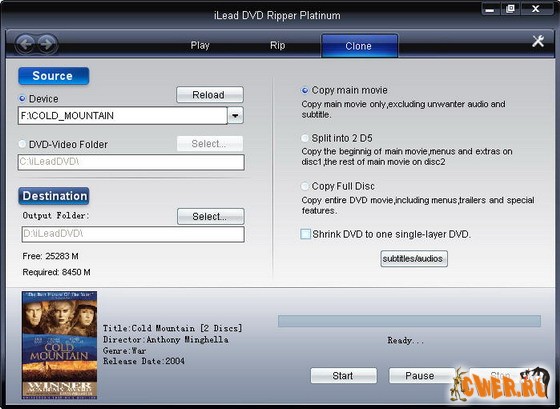560x409 pixels.
Task: Click the Reload button
Action: 210,95
